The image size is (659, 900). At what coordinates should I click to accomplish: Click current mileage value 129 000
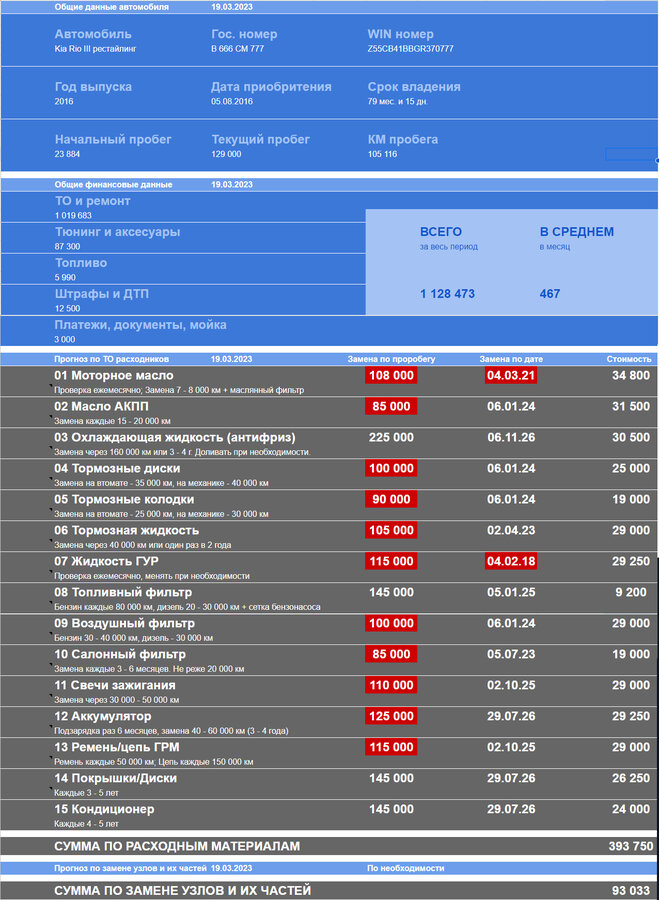point(226,154)
